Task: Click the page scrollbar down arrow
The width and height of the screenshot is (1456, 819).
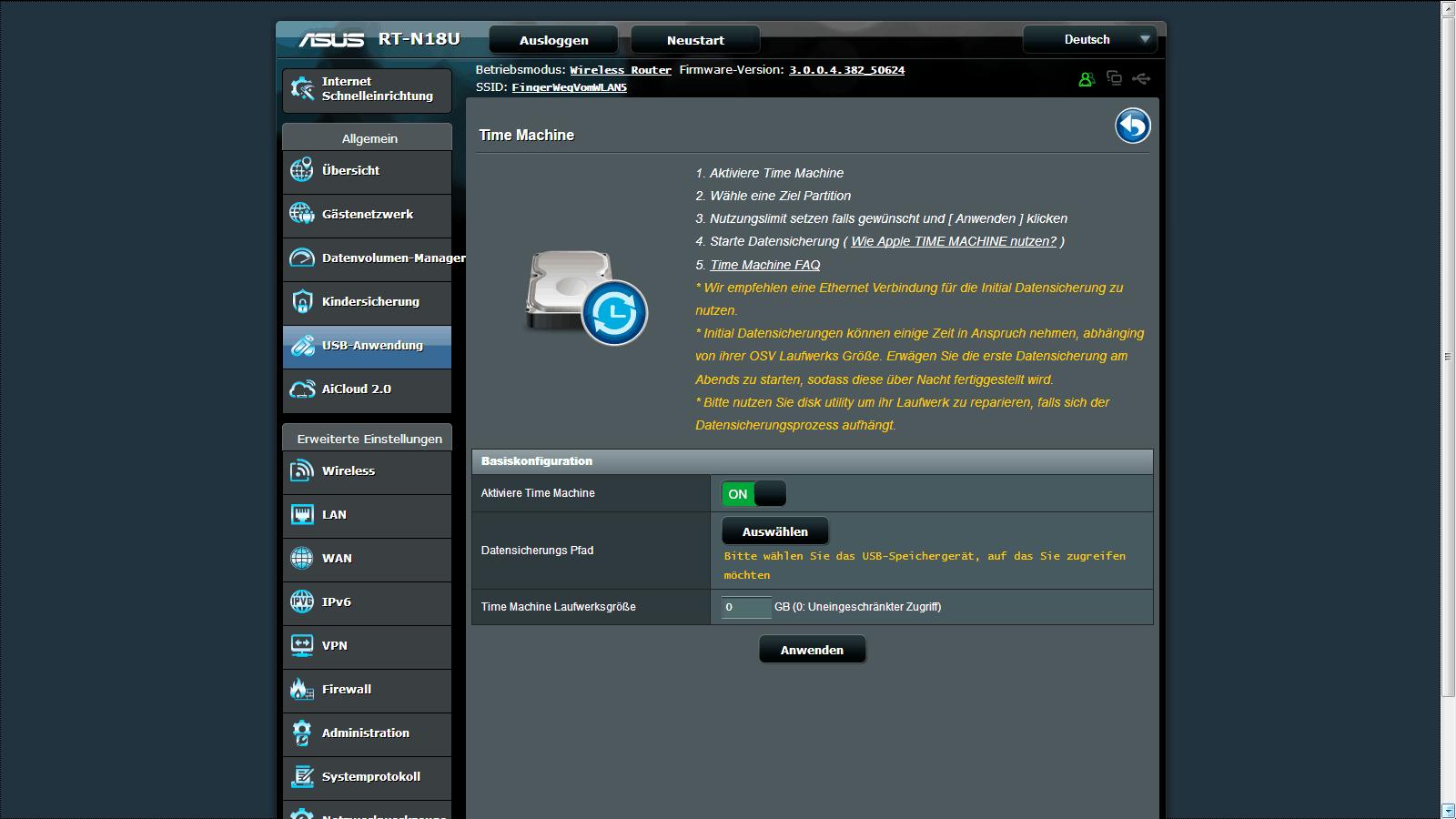Action: pos(1448,811)
